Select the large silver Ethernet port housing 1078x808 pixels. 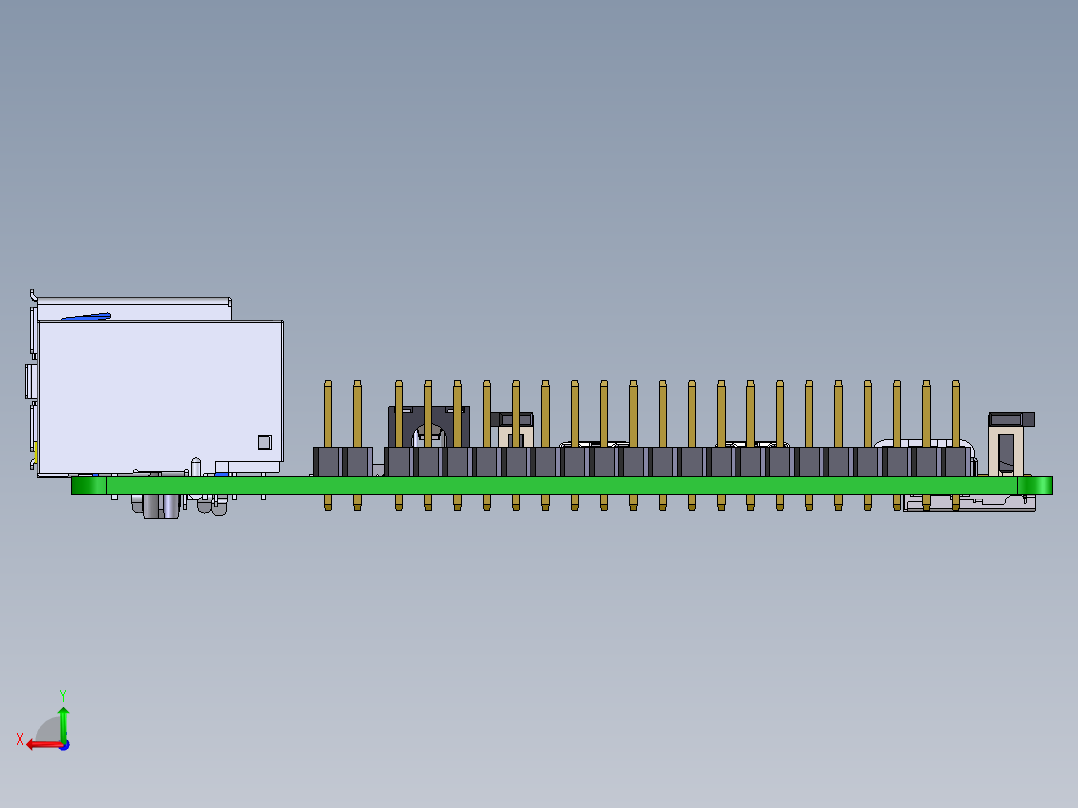coord(160,397)
